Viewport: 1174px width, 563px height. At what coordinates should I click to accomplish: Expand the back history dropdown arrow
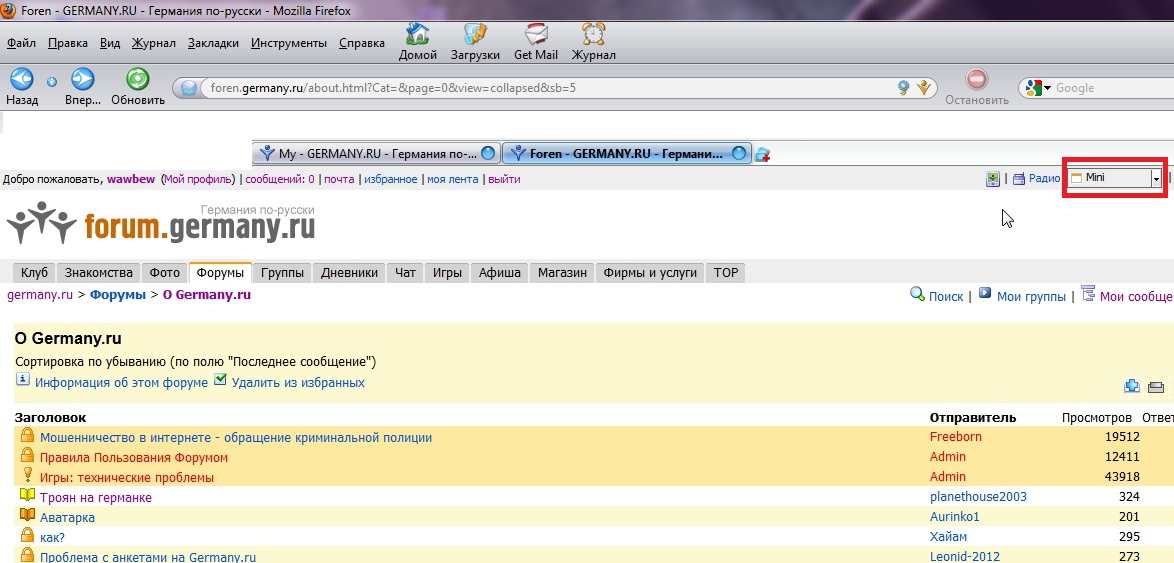tap(52, 81)
